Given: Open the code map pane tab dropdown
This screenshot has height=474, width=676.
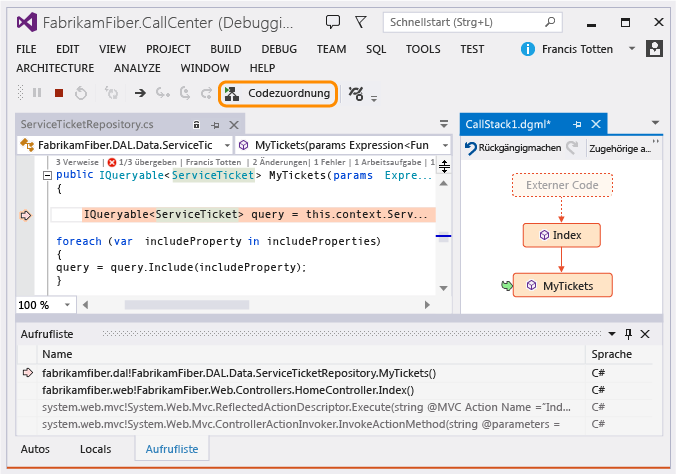Looking at the screenshot, I should [x=655, y=123].
